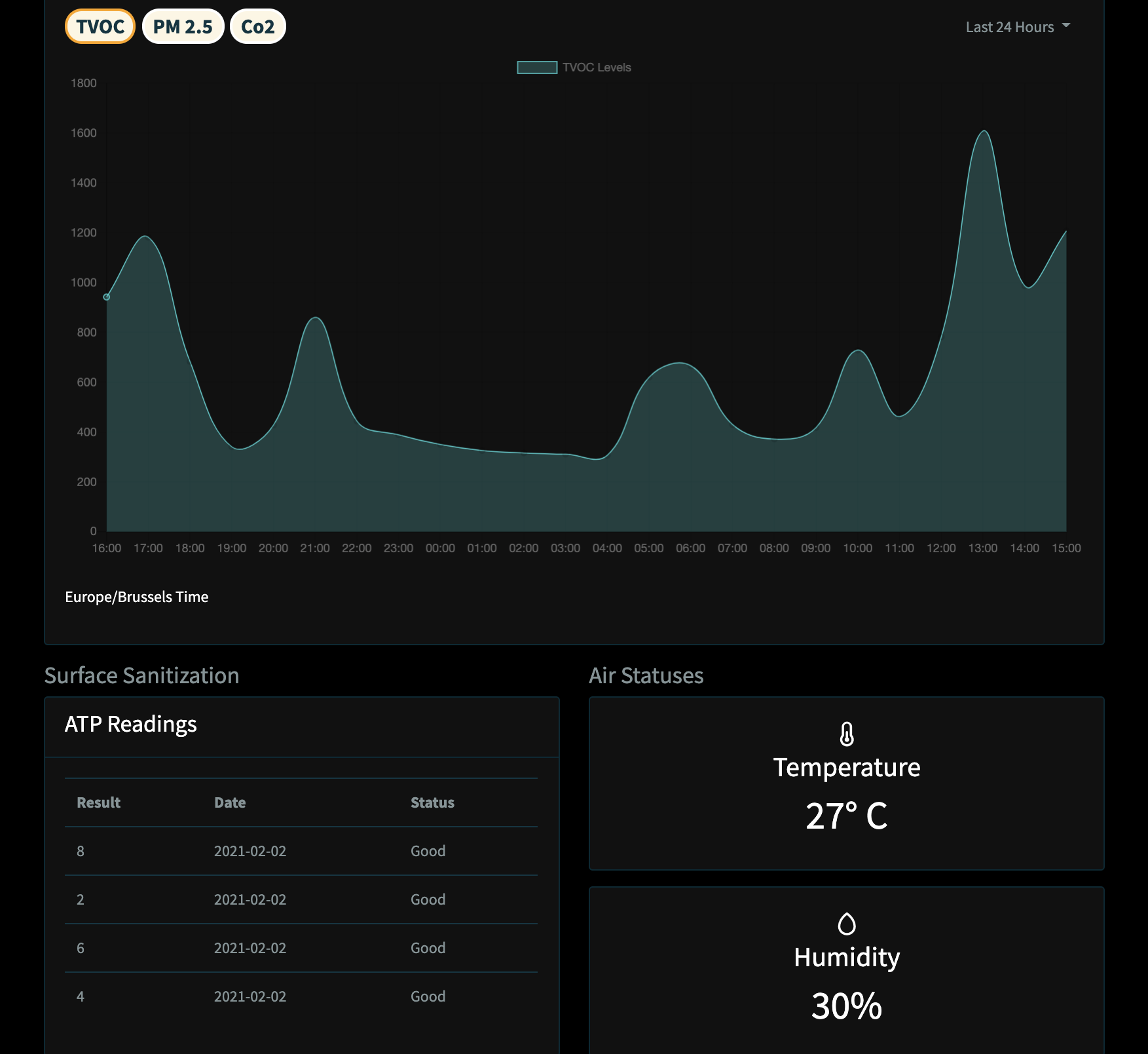The height and width of the screenshot is (1054, 1148).
Task: Switch to the Co2 chart tab
Action: pos(258,27)
